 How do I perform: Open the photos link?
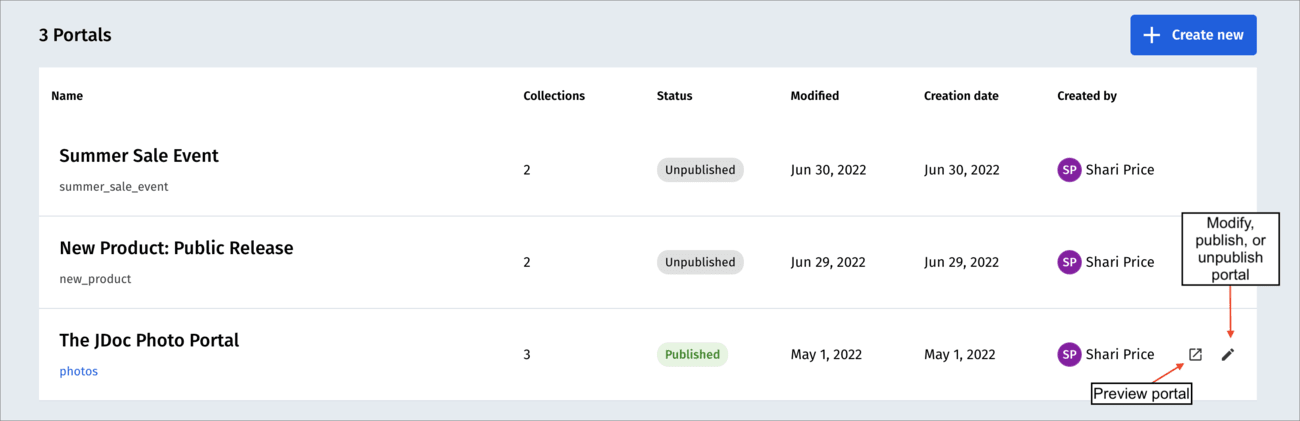(78, 371)
